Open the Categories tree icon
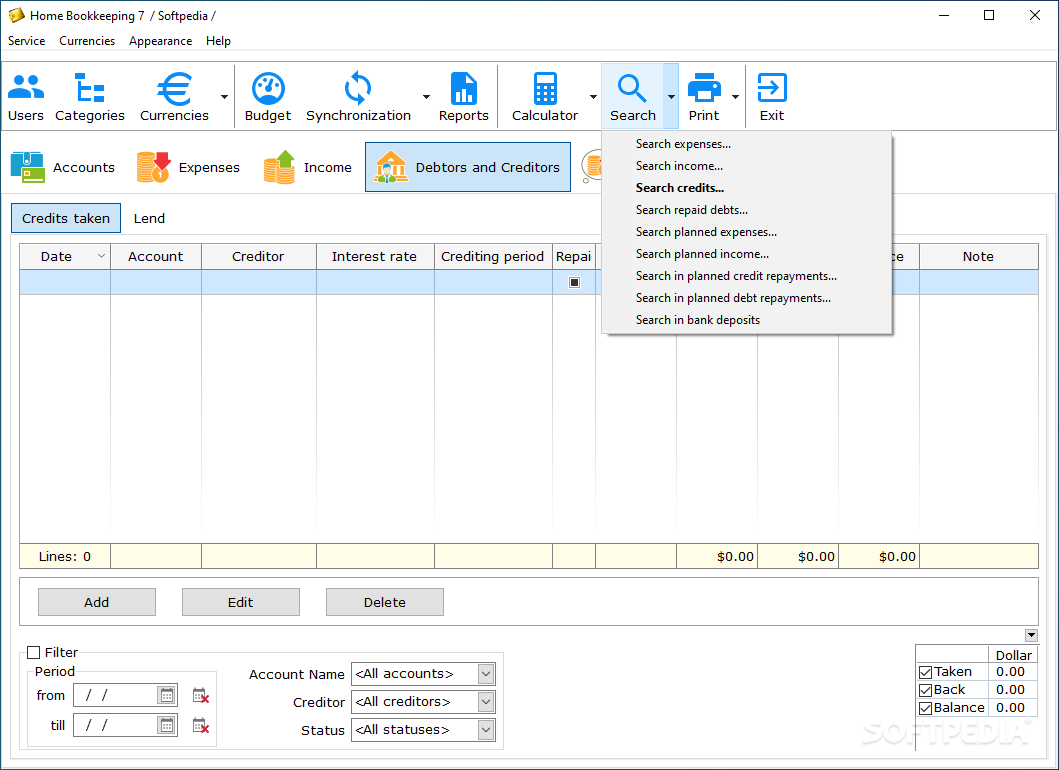The image size is (1059, 770). coord(90,97)
